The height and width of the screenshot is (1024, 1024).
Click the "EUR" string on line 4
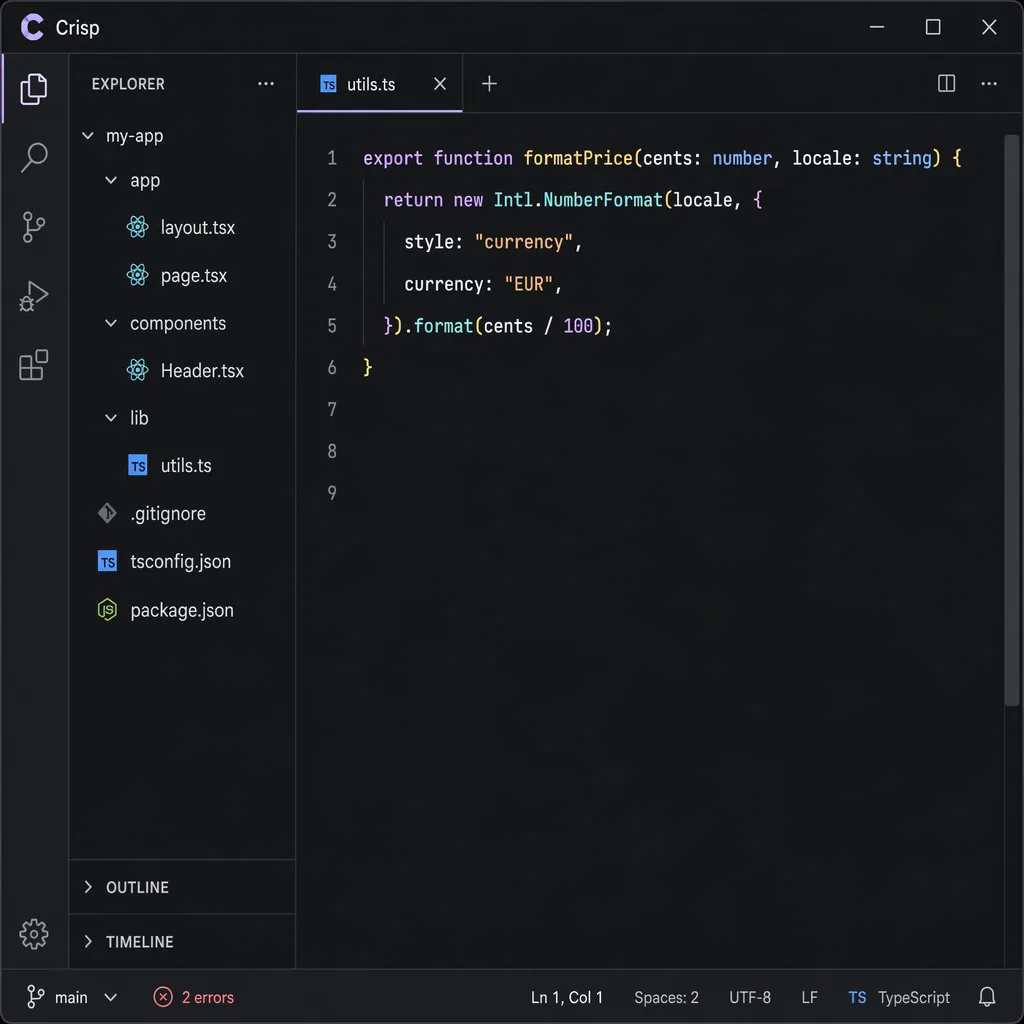(528, 283)
